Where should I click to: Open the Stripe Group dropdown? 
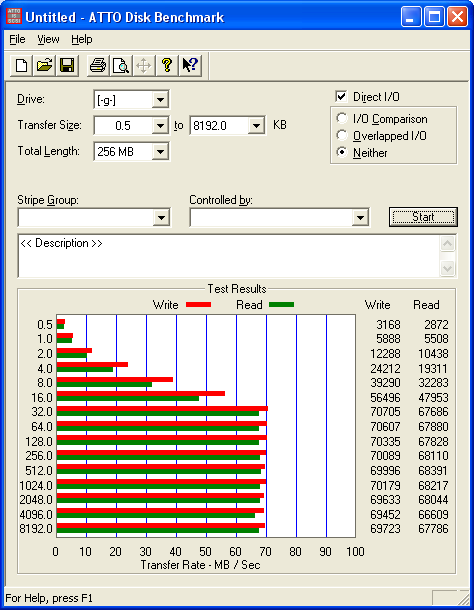pyautogui.click(x=162, y=217)
